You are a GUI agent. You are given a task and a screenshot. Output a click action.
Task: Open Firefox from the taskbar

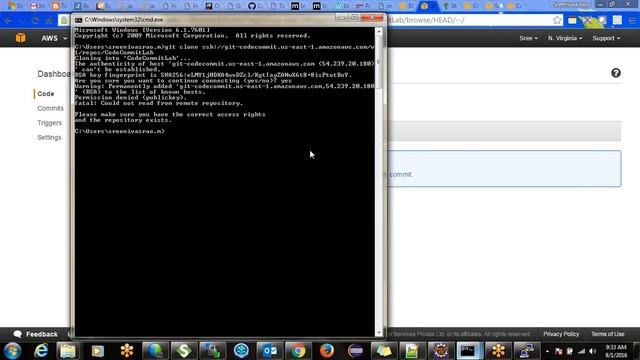point(327,351)
